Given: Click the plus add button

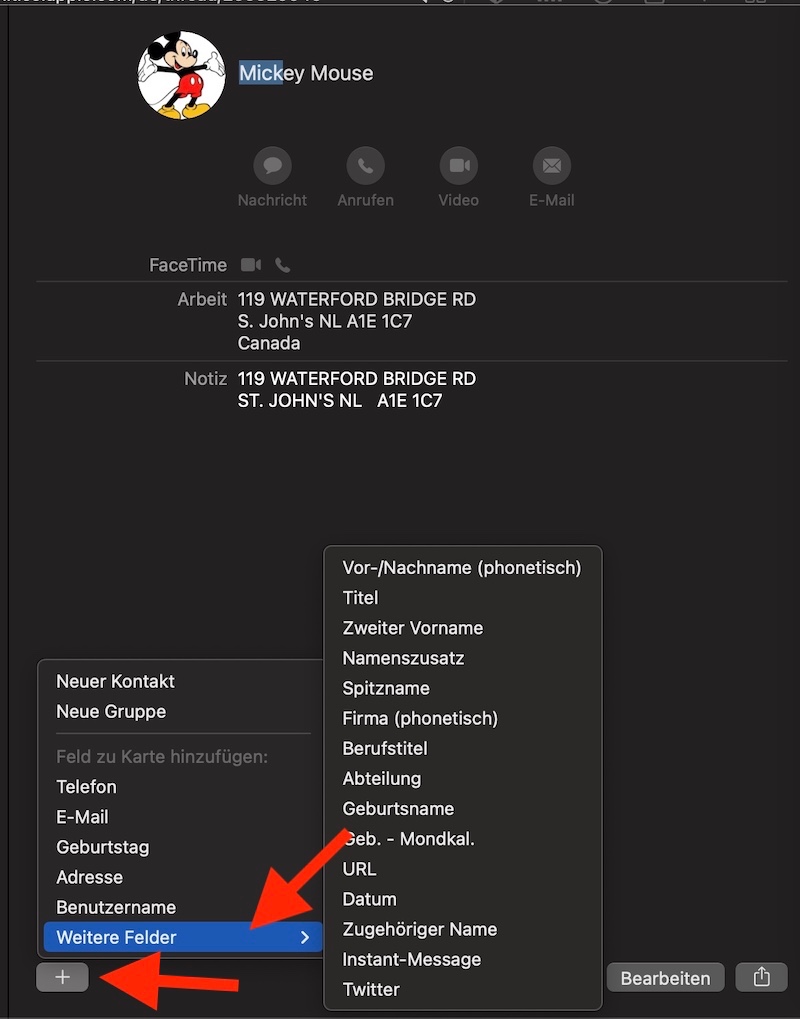Looking at the screenshot, I should click(x=62, y=977).
